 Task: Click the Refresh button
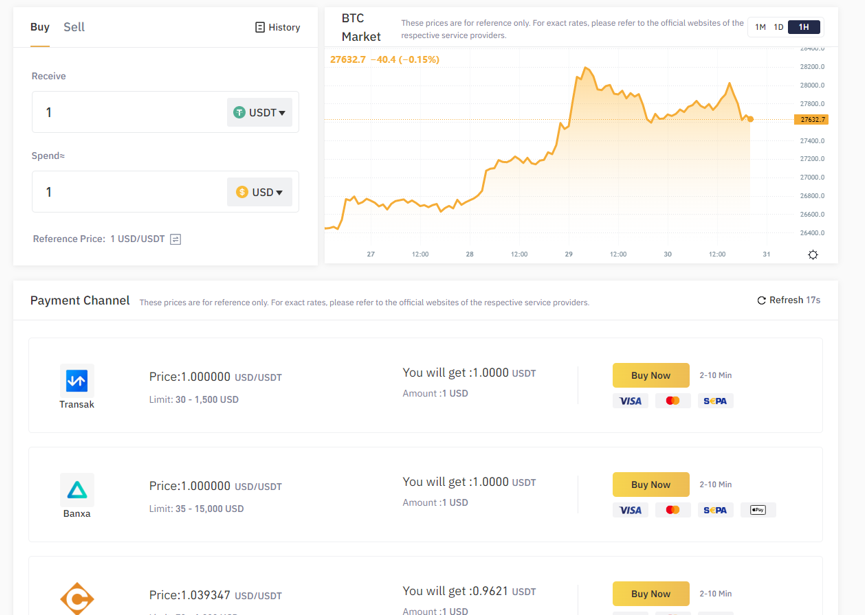pos(788,300)
